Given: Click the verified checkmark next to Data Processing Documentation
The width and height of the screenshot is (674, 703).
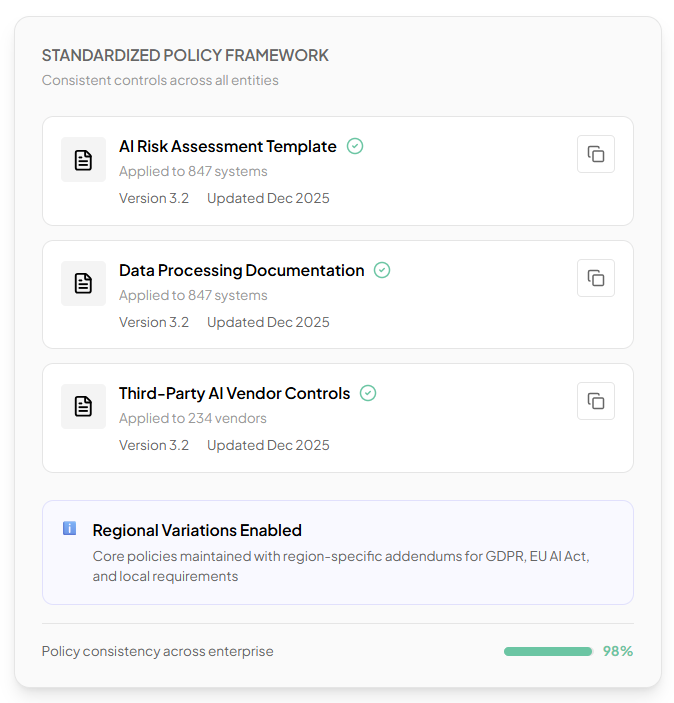Looking at the screenshot, I should tap(382, 270).
